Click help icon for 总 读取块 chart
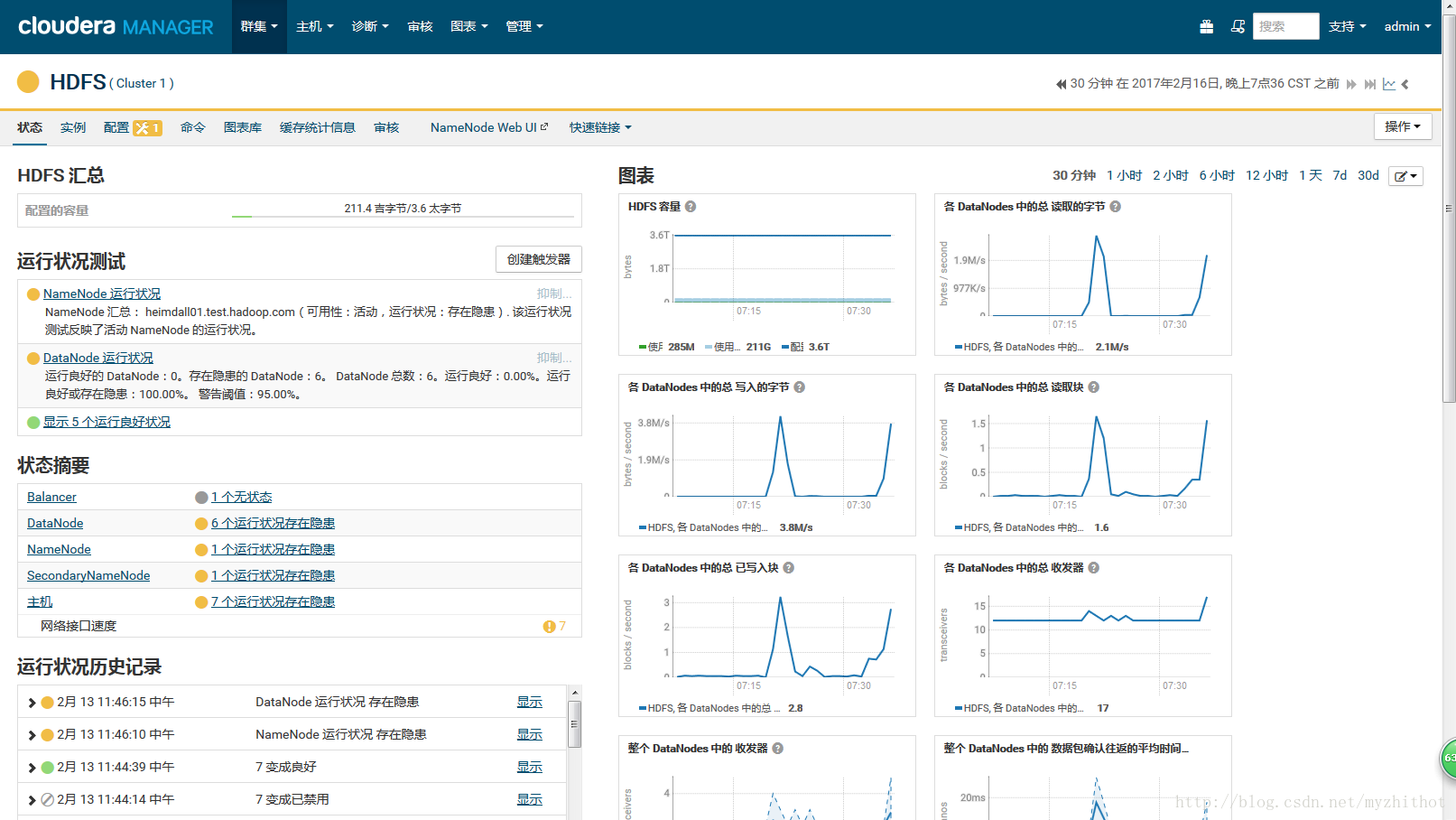 (x=1094, y=387)
